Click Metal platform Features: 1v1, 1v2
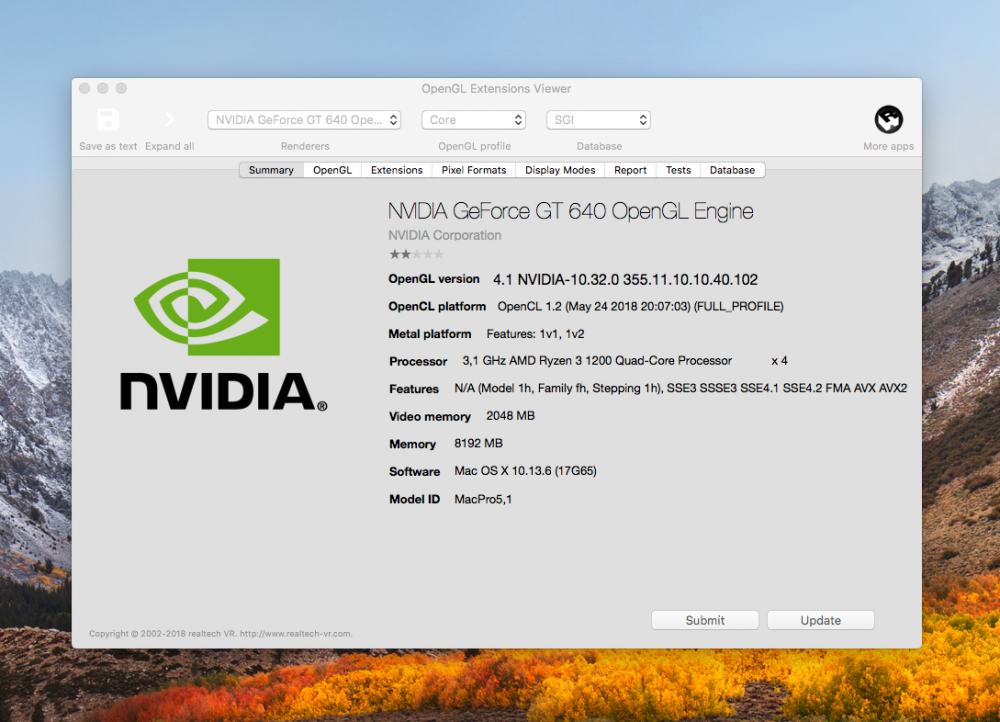Screen dimensions: 1000x722 [535, 334]
